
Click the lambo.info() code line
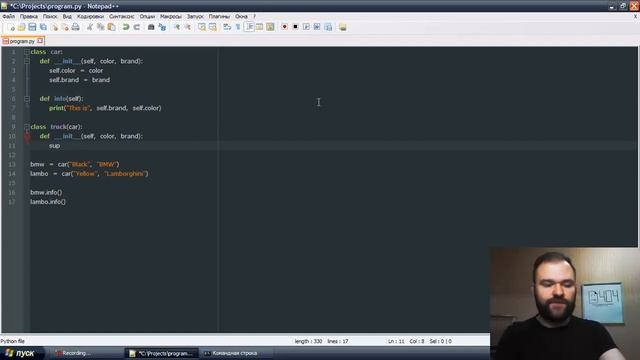[48, 202]
